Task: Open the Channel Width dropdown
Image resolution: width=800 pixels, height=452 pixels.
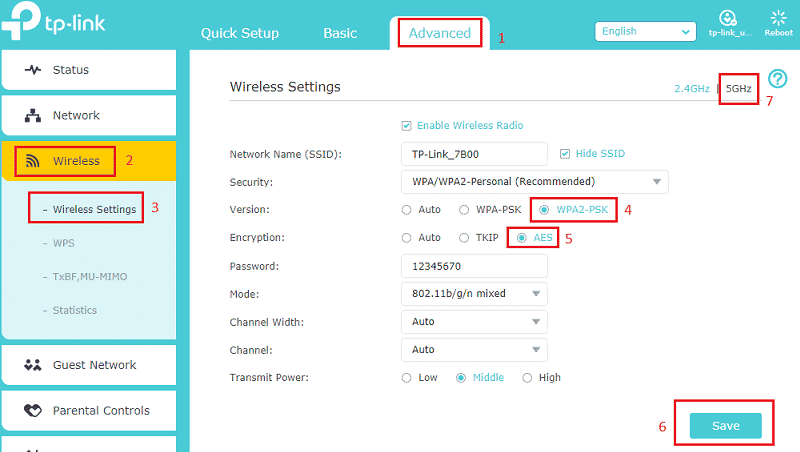Action: [474, 322]
